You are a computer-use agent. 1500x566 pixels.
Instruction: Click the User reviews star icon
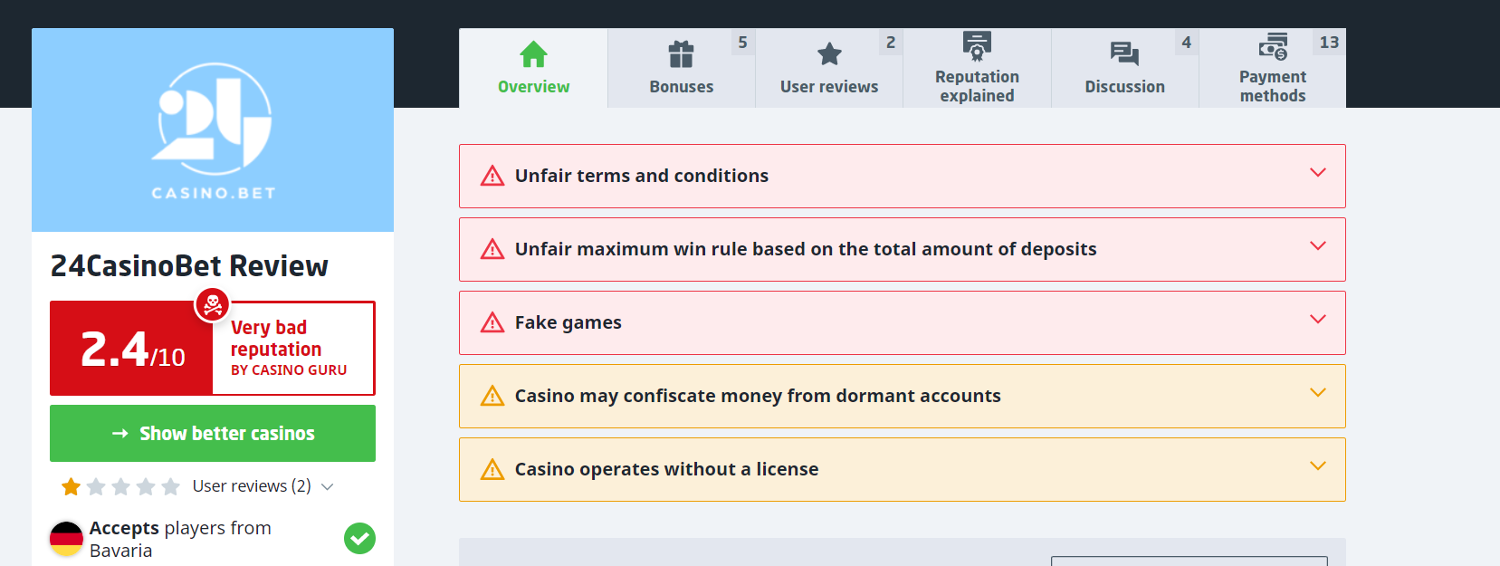(x=829, y=54)
